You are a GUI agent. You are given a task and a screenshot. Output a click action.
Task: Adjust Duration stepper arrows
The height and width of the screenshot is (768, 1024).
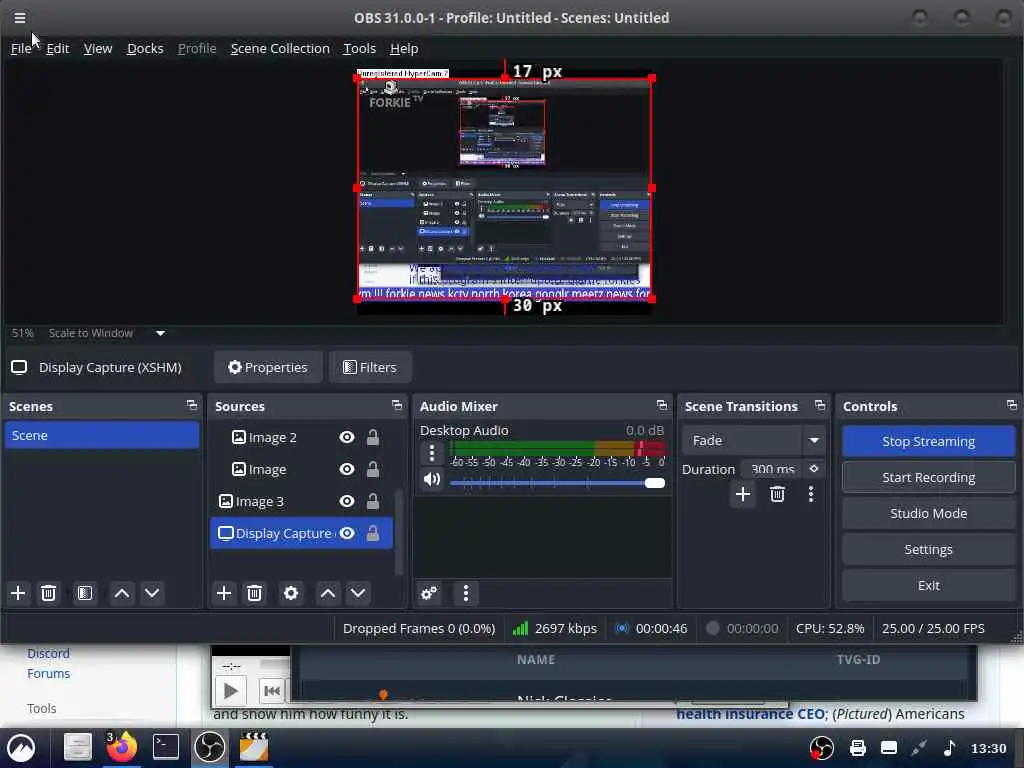tap(814, 469)
